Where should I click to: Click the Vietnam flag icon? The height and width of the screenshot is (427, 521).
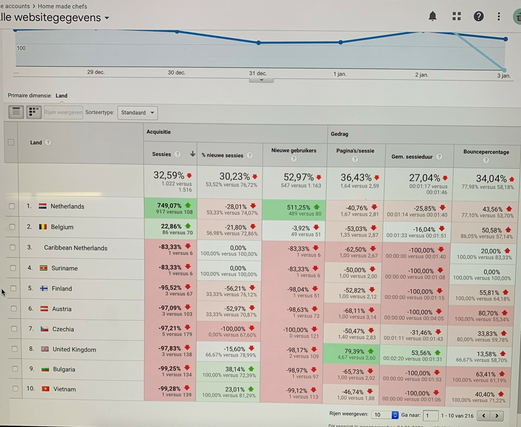coord(46,389)
